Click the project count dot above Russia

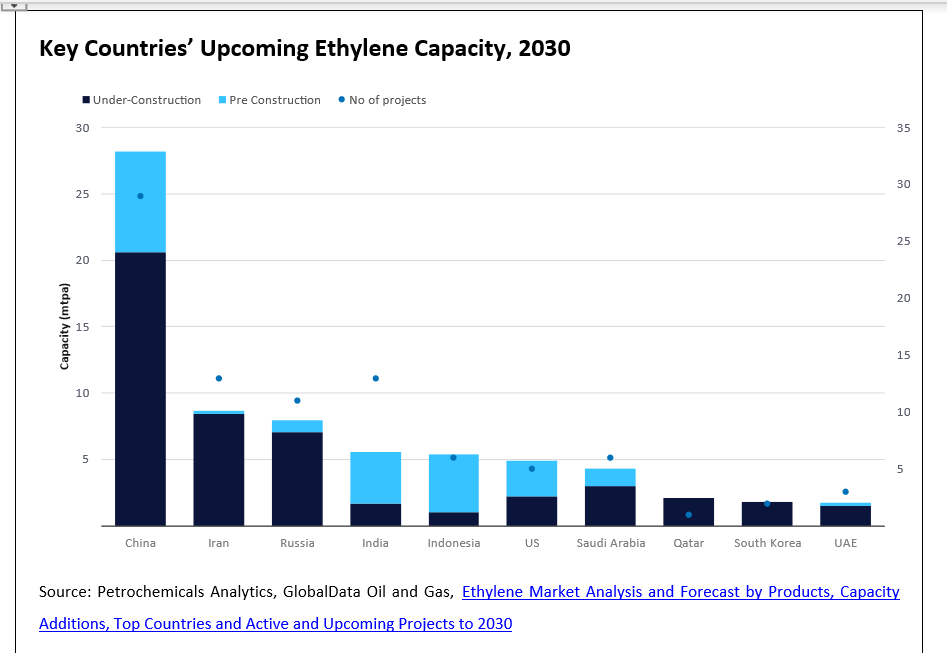[297, 400]
